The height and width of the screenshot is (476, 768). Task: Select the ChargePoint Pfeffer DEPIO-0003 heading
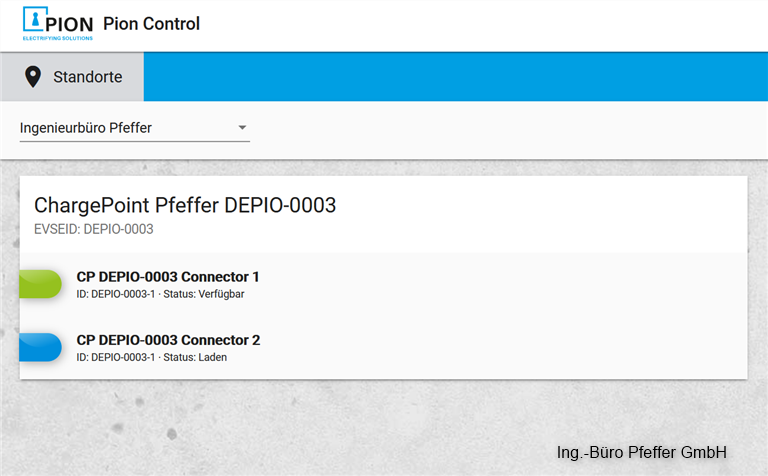click(185, 206)
